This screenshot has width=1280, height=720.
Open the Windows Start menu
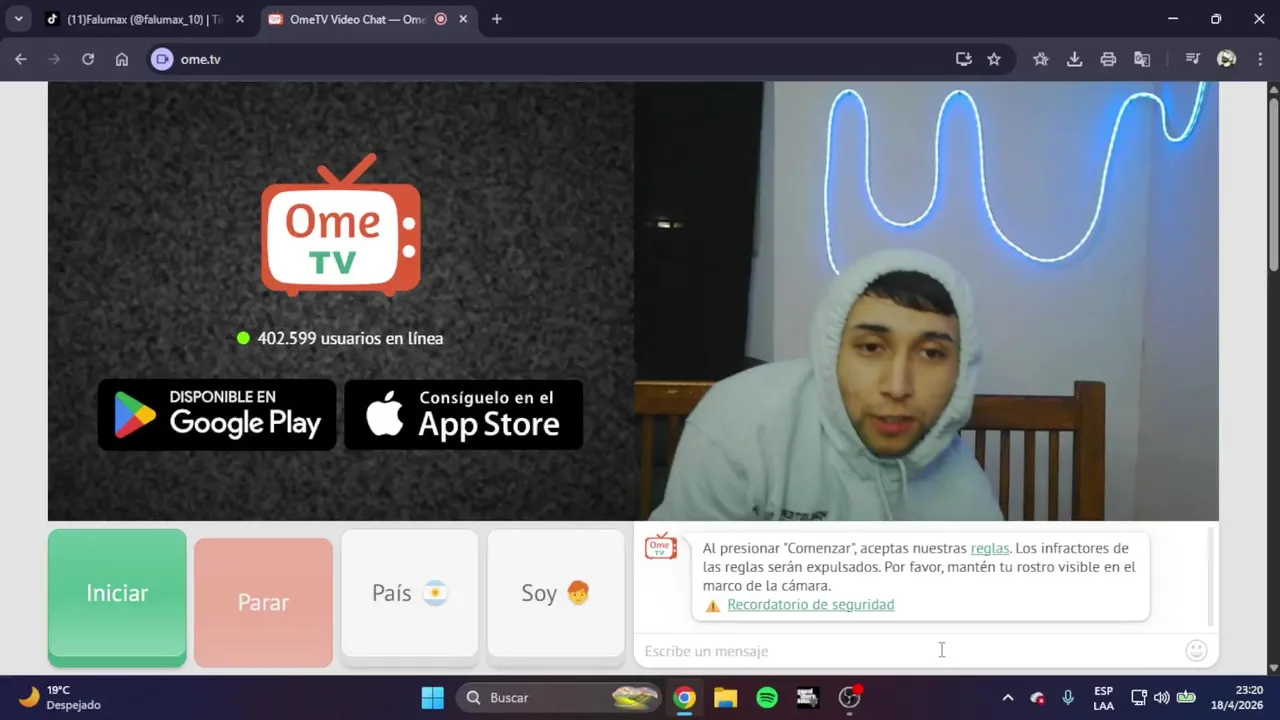coord(433,697)
